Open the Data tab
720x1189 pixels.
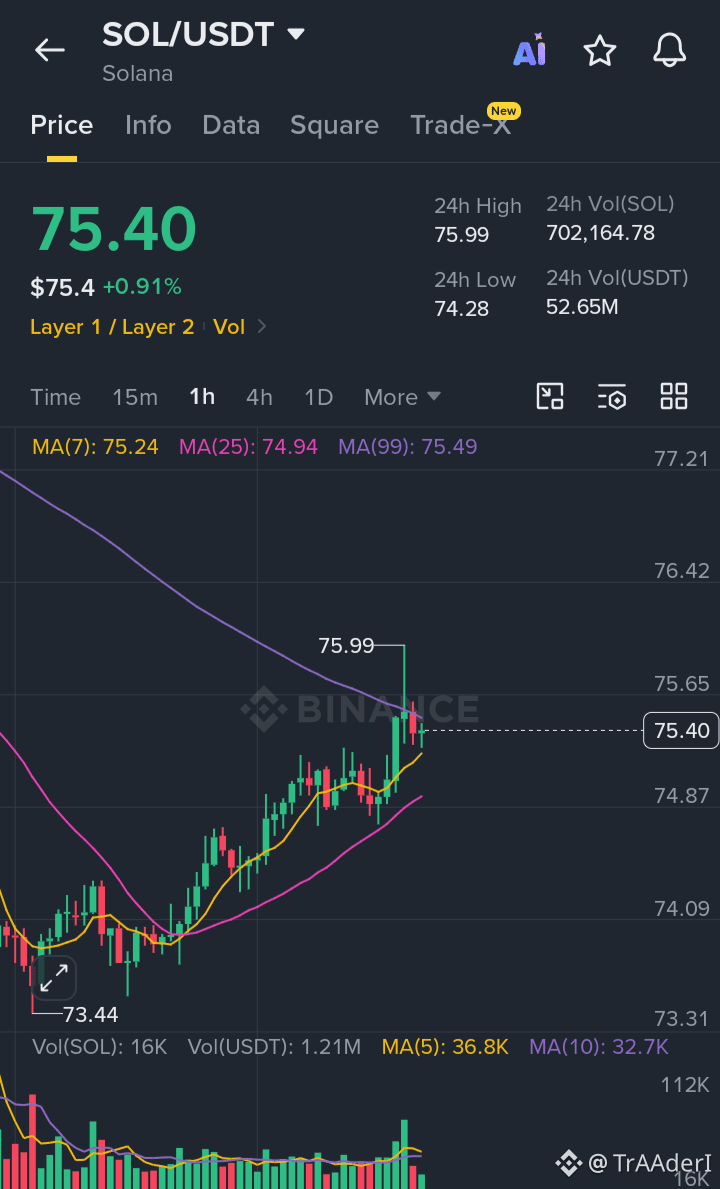click(231, 124)
